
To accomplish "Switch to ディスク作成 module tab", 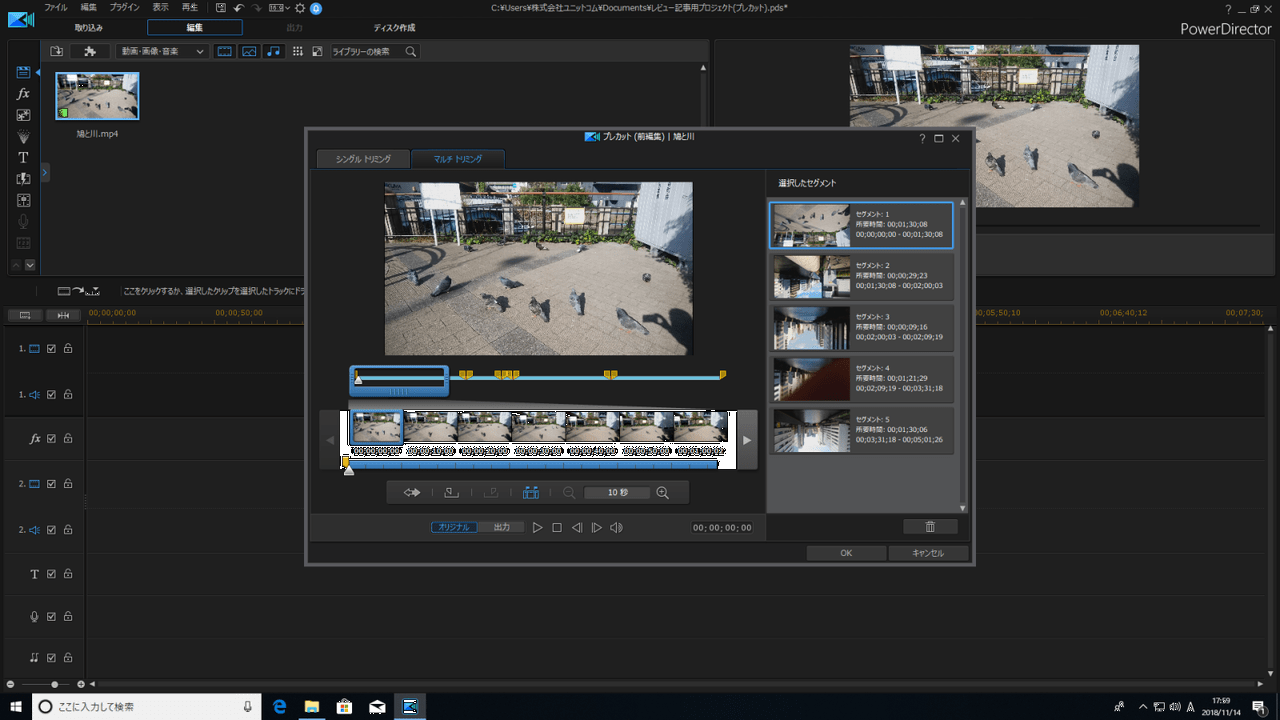I will point(394,28).
